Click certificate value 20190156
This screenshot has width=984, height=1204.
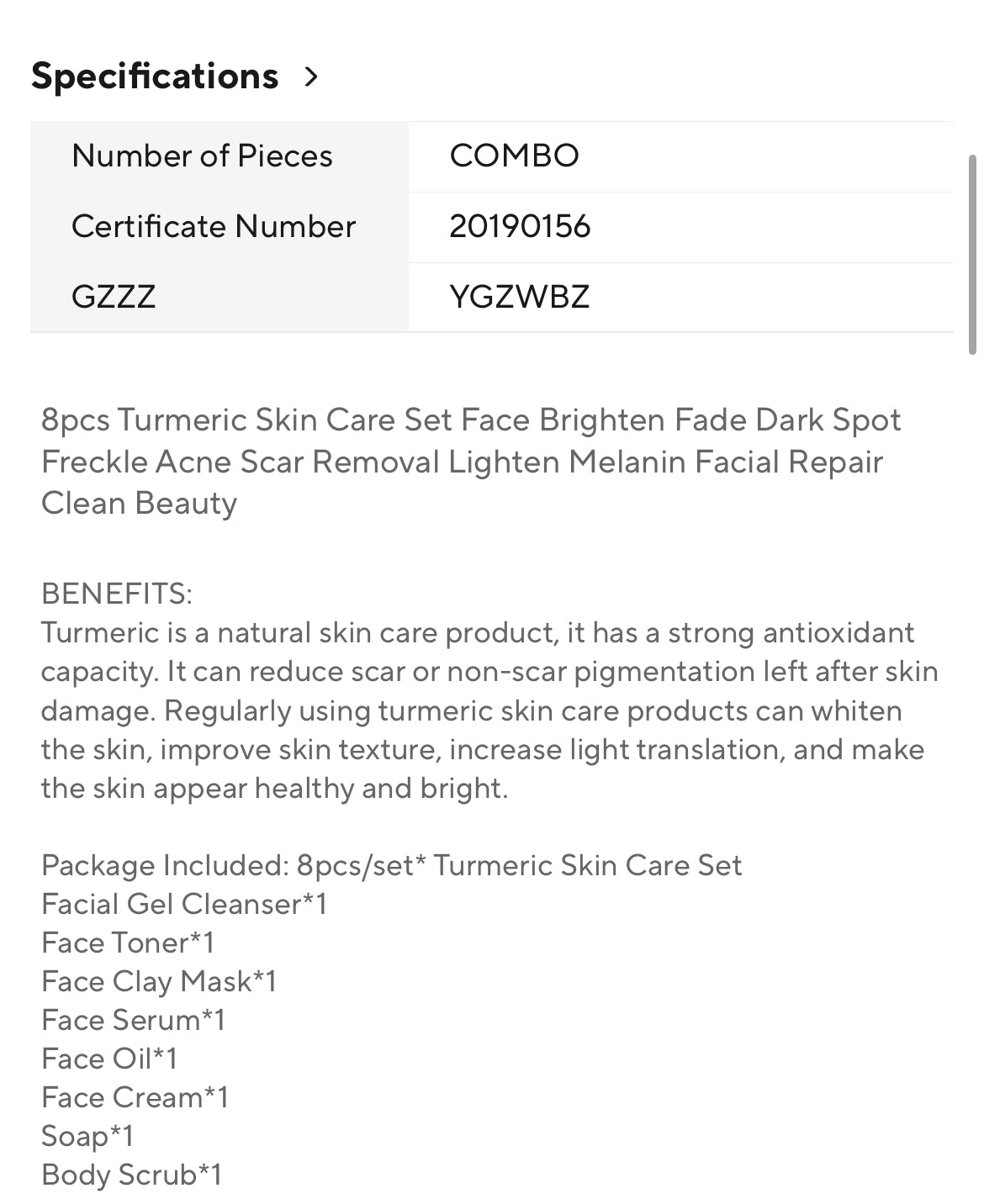click(520, 227)
